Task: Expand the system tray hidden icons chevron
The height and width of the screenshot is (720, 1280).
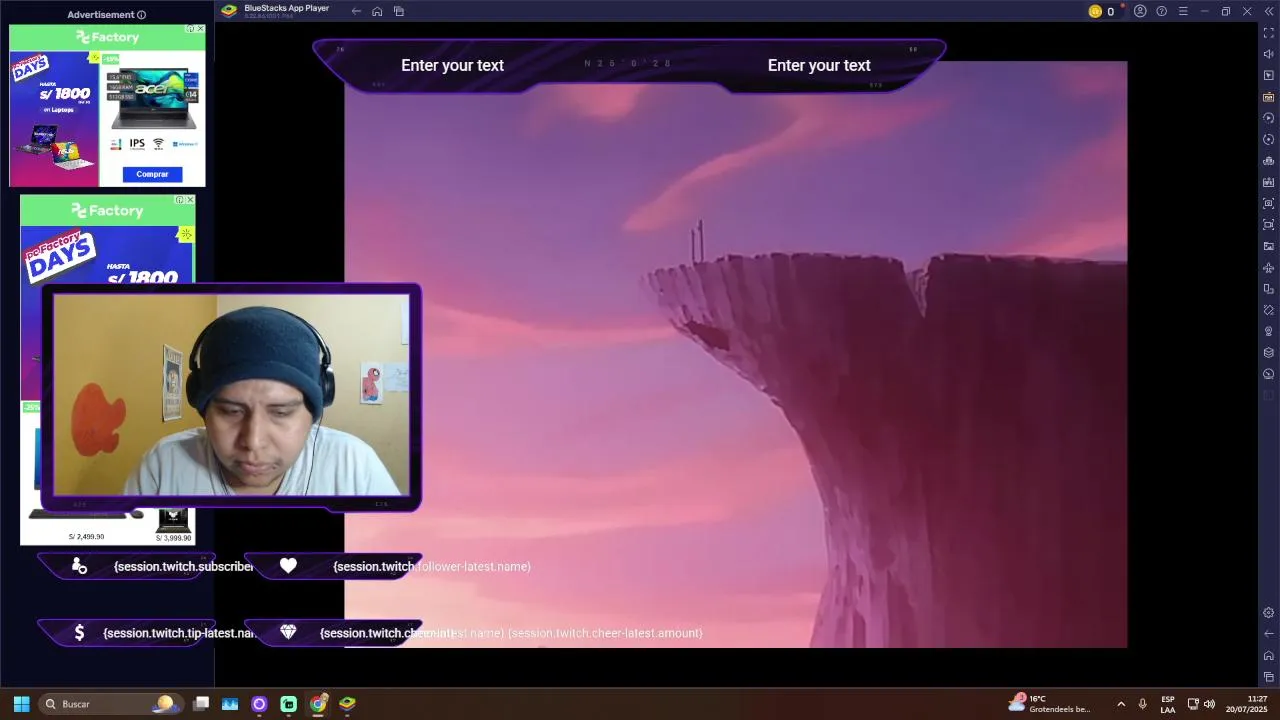Action: (1121, 704)
